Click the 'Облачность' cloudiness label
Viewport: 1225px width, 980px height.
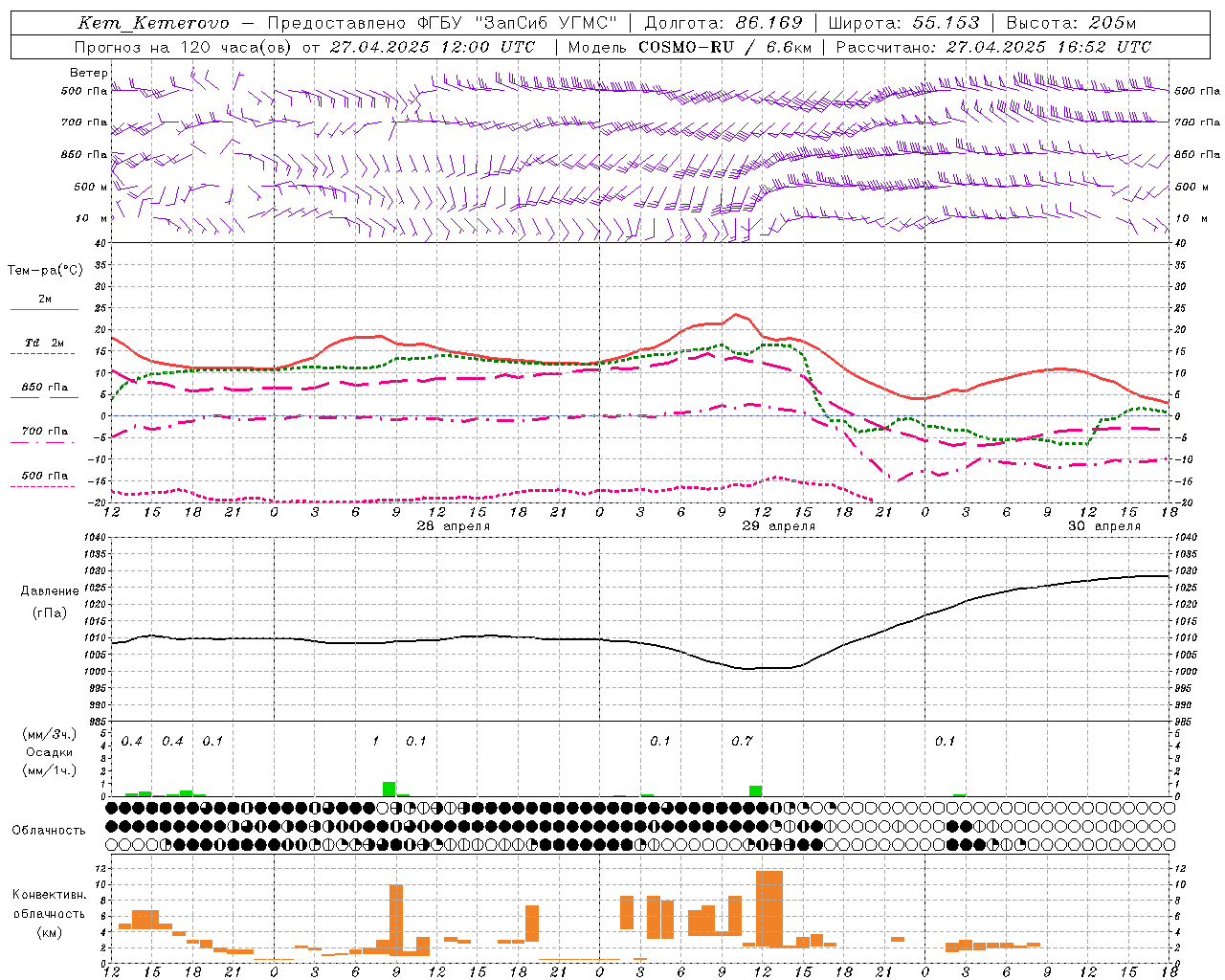click(x=49, y=831)
